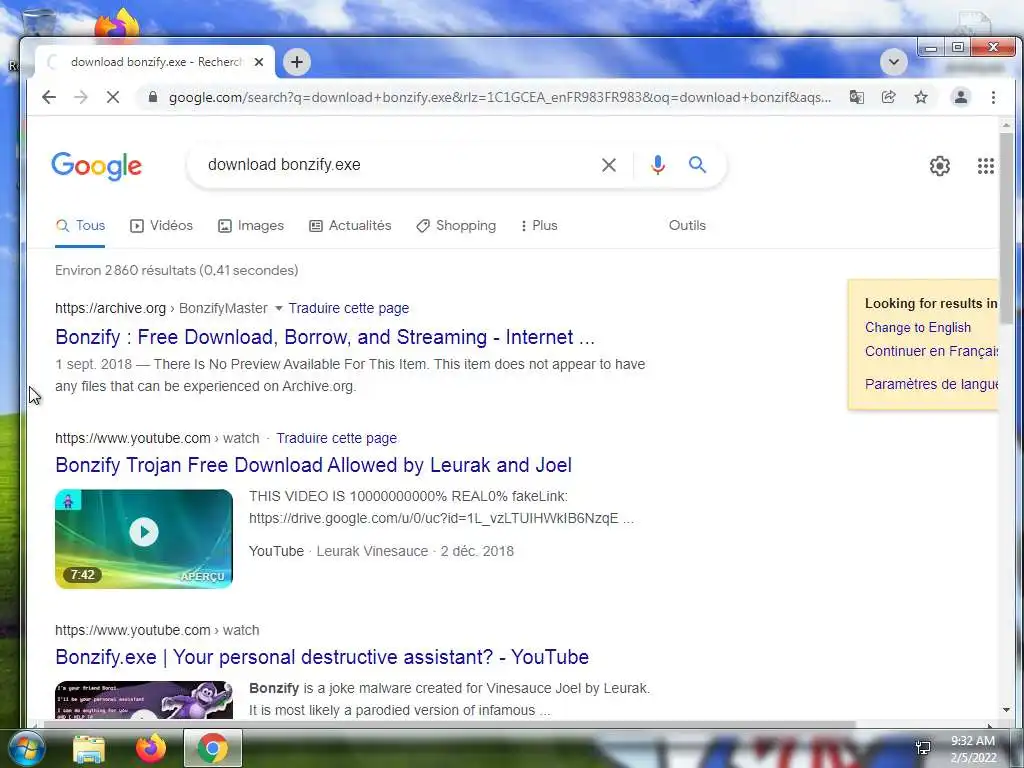Open Google settings gear
The width and height of the screenshot is (1024, 768).
pyautogui.click(x=940, y=166)
